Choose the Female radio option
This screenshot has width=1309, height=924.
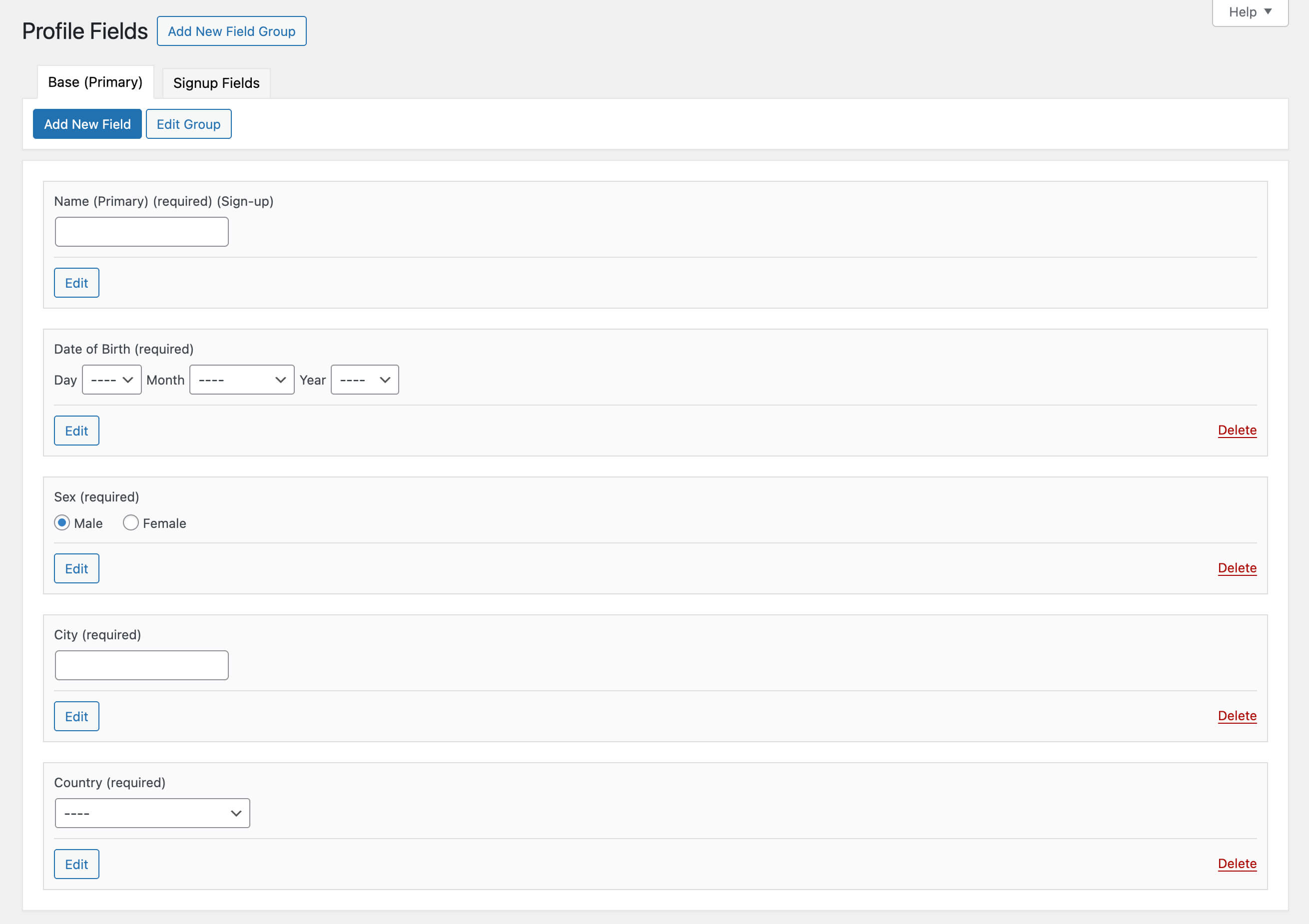click(130, 523)
